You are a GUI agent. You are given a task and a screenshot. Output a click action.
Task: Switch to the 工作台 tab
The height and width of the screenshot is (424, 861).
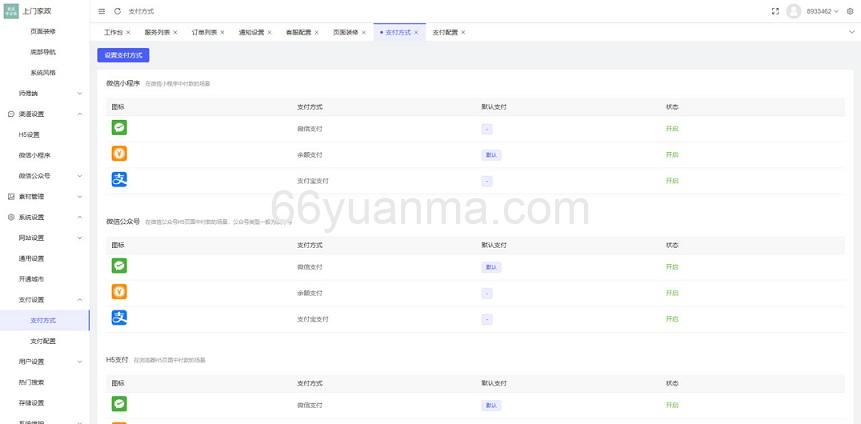point(114,32)
